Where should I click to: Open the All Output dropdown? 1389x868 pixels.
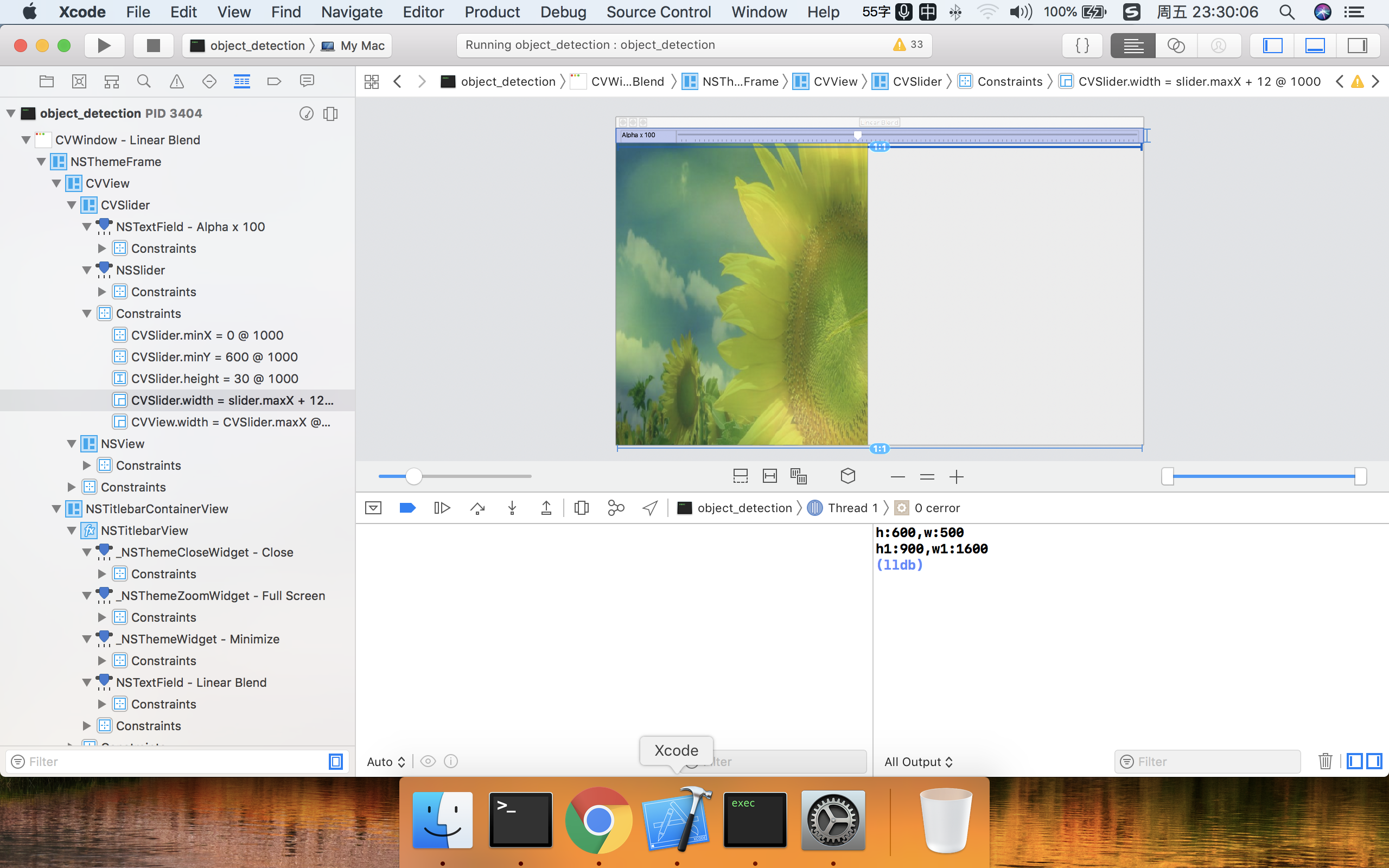tap(918, 762)
